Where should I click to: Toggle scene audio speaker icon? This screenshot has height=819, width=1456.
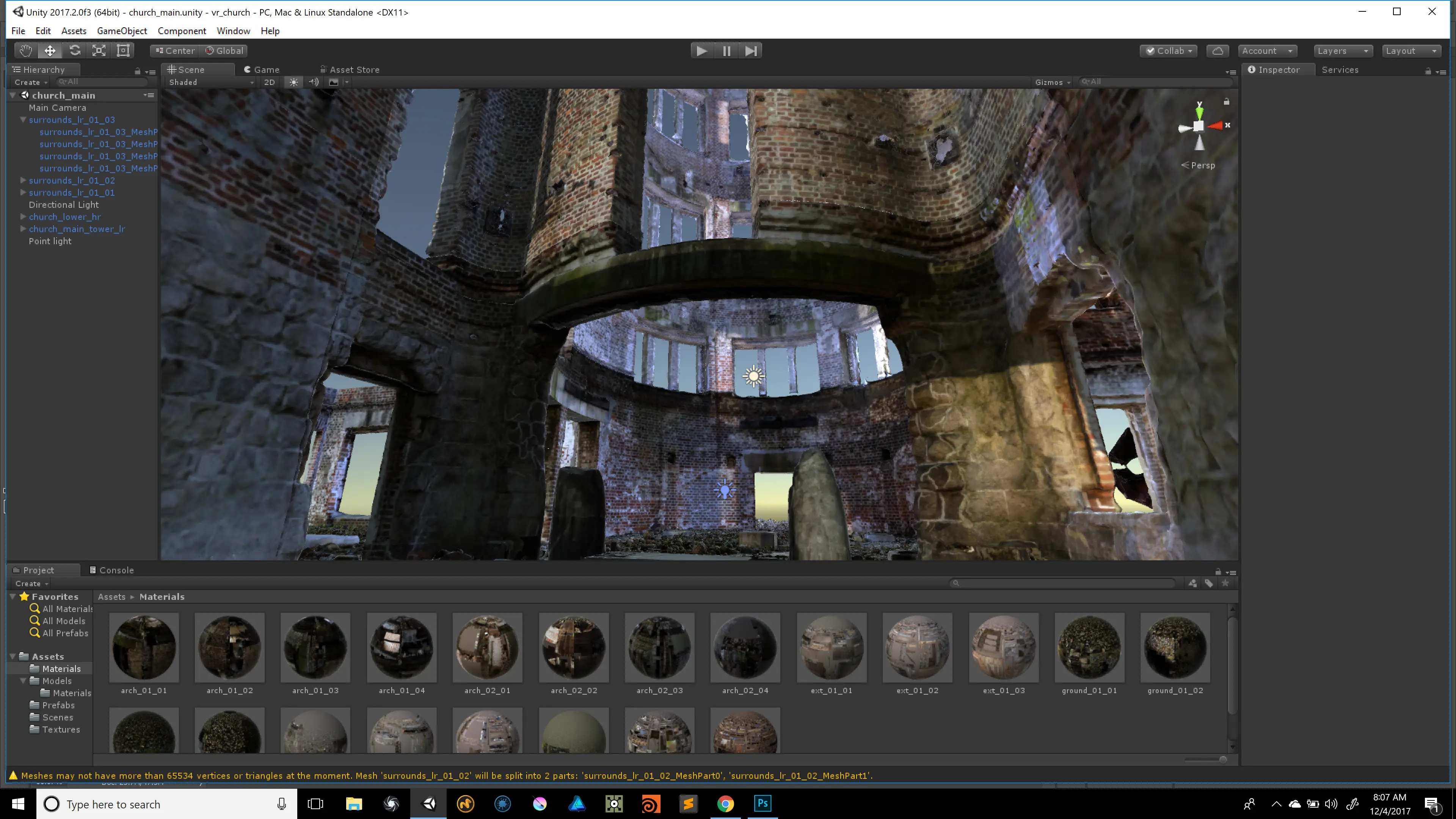(314, 82)
